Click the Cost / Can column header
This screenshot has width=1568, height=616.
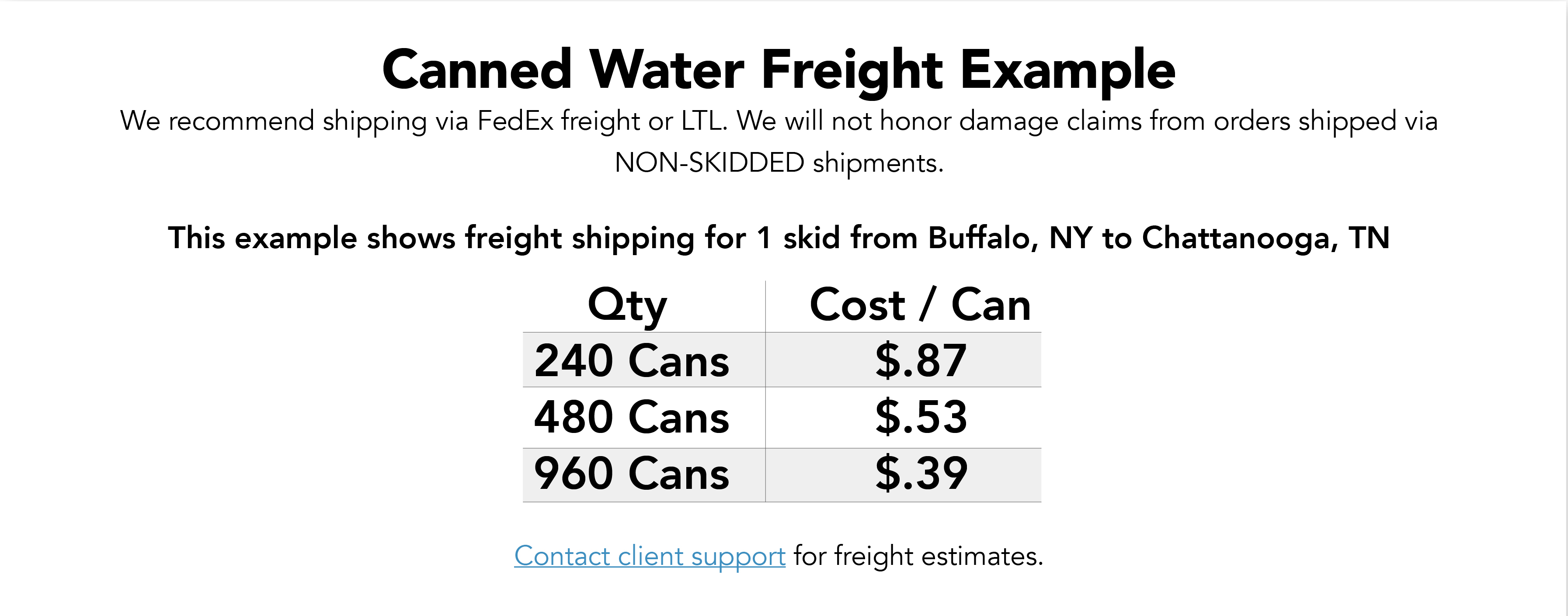click(x=920, y=305)
